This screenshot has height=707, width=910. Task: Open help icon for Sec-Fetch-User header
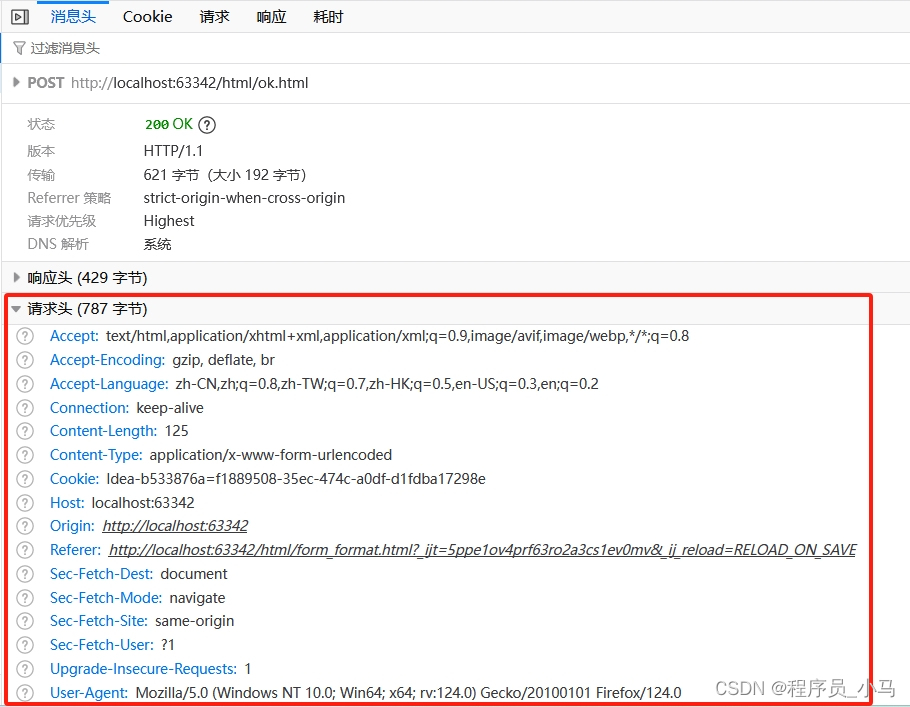click(25, 645)
